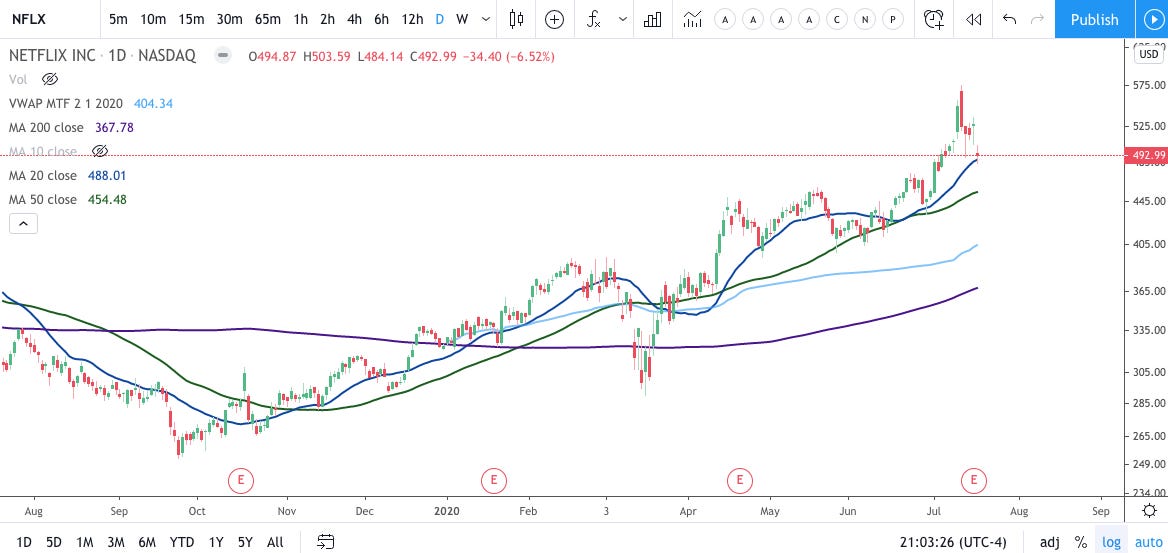Click the NFLX symbol search field
This screenshot has width=1168, height=553.
point(50,19)
